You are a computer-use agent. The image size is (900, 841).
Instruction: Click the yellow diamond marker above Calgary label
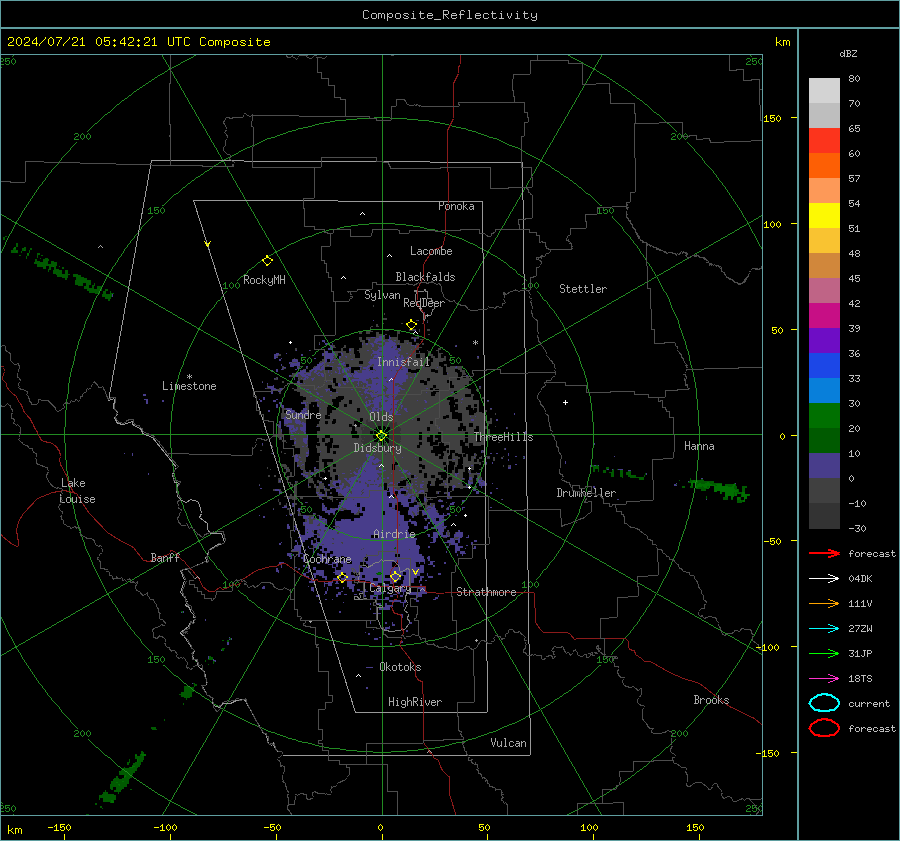click(x=395, y=576)
